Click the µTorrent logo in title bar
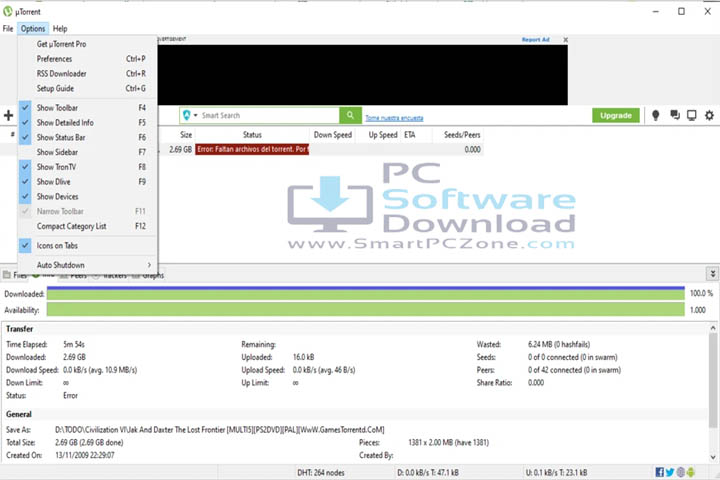This screenshot has height=480, width=720. click(x=8, y=11)
